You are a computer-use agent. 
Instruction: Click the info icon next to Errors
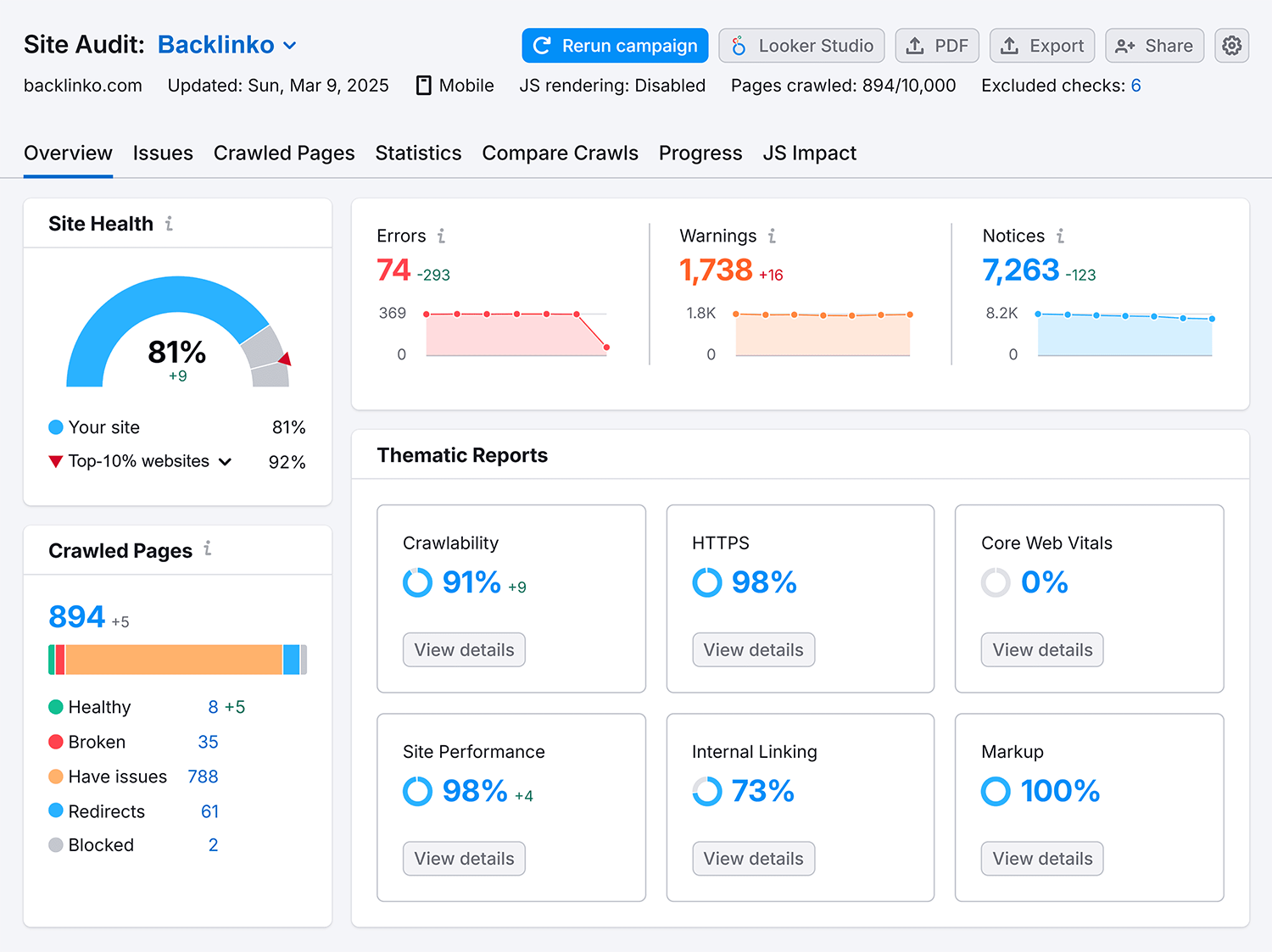[441, 236]
